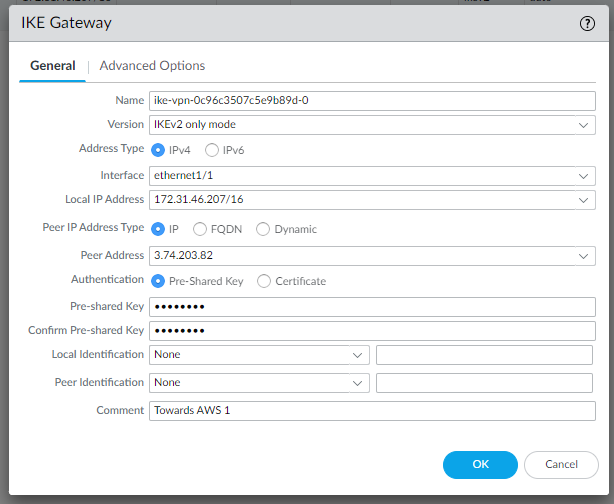Switch to the Advanced Options tab
614x504 pixels.
coord(152,66)
